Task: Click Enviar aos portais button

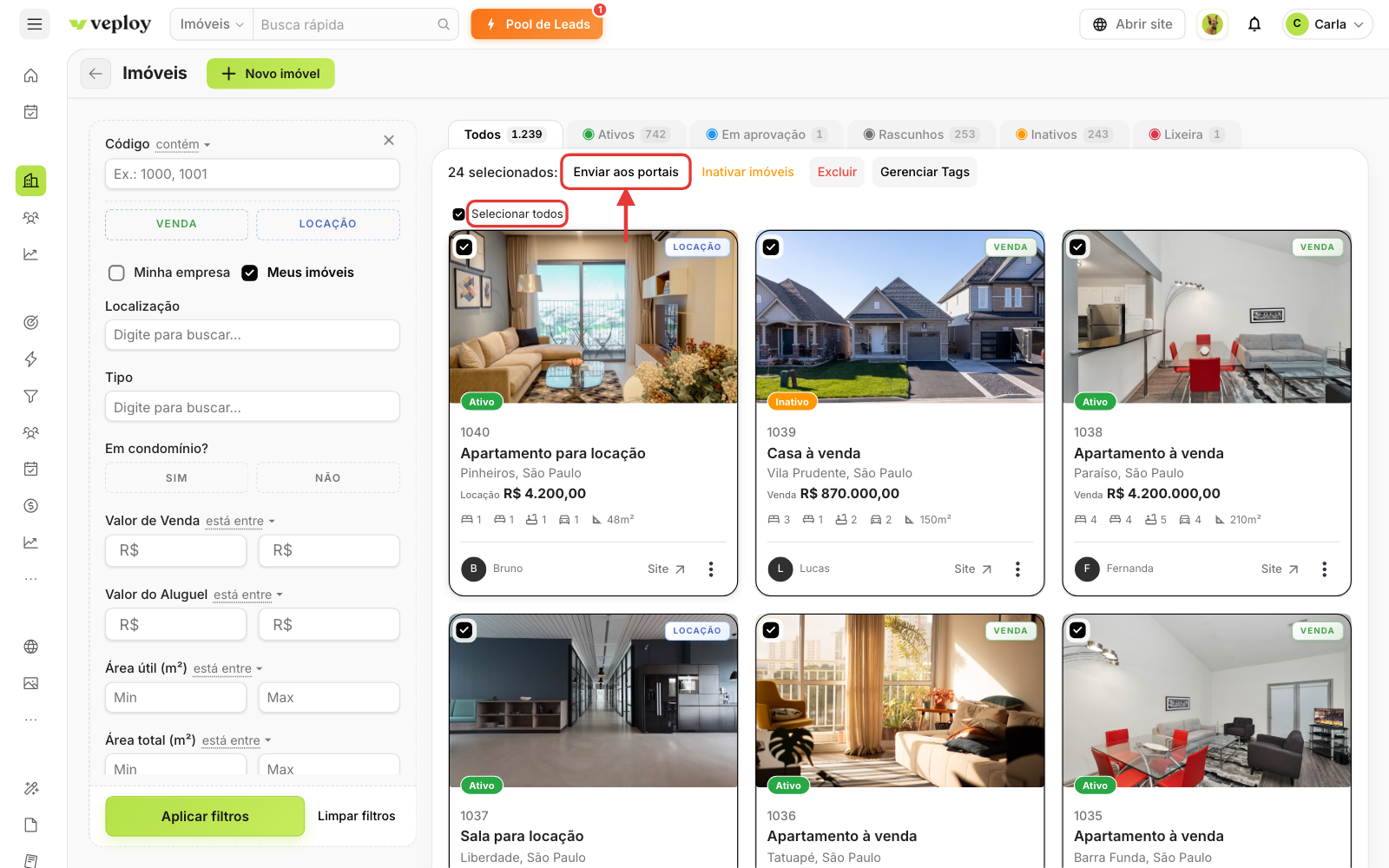Action: pyautogui.click(x=626, y=172)
